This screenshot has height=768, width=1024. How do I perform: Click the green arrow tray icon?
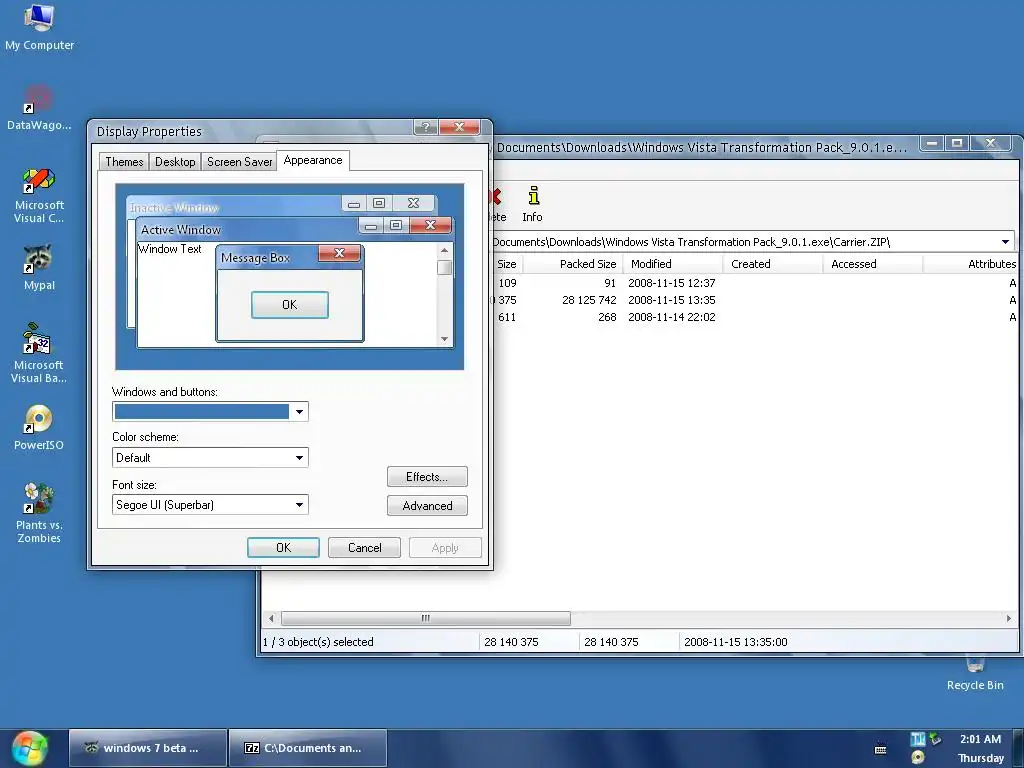935,739
